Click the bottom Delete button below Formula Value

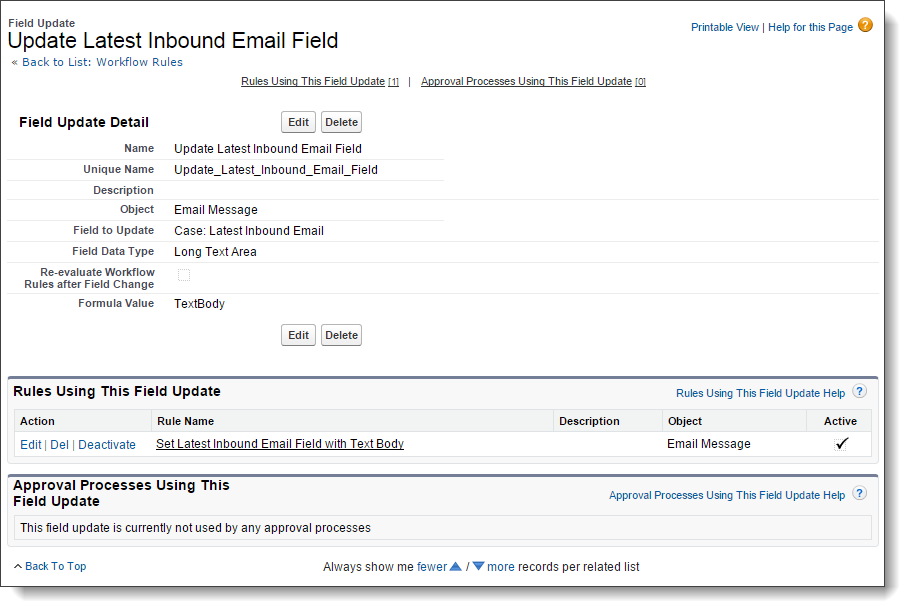pos(341,335)
